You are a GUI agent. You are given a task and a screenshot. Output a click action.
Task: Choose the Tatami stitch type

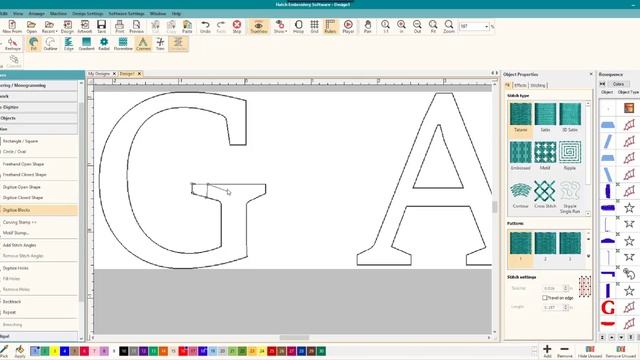click(x=521, y=118)
